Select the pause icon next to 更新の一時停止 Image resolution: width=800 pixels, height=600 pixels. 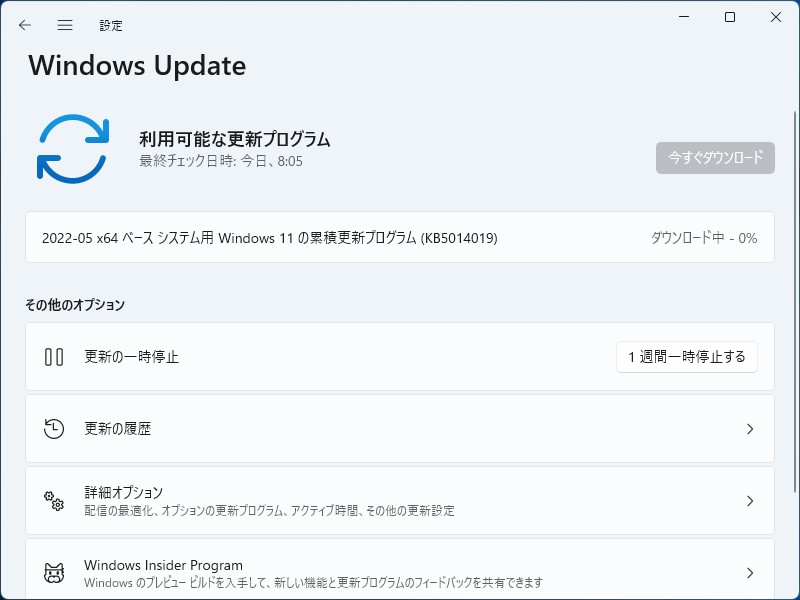(x=54, y=356)
